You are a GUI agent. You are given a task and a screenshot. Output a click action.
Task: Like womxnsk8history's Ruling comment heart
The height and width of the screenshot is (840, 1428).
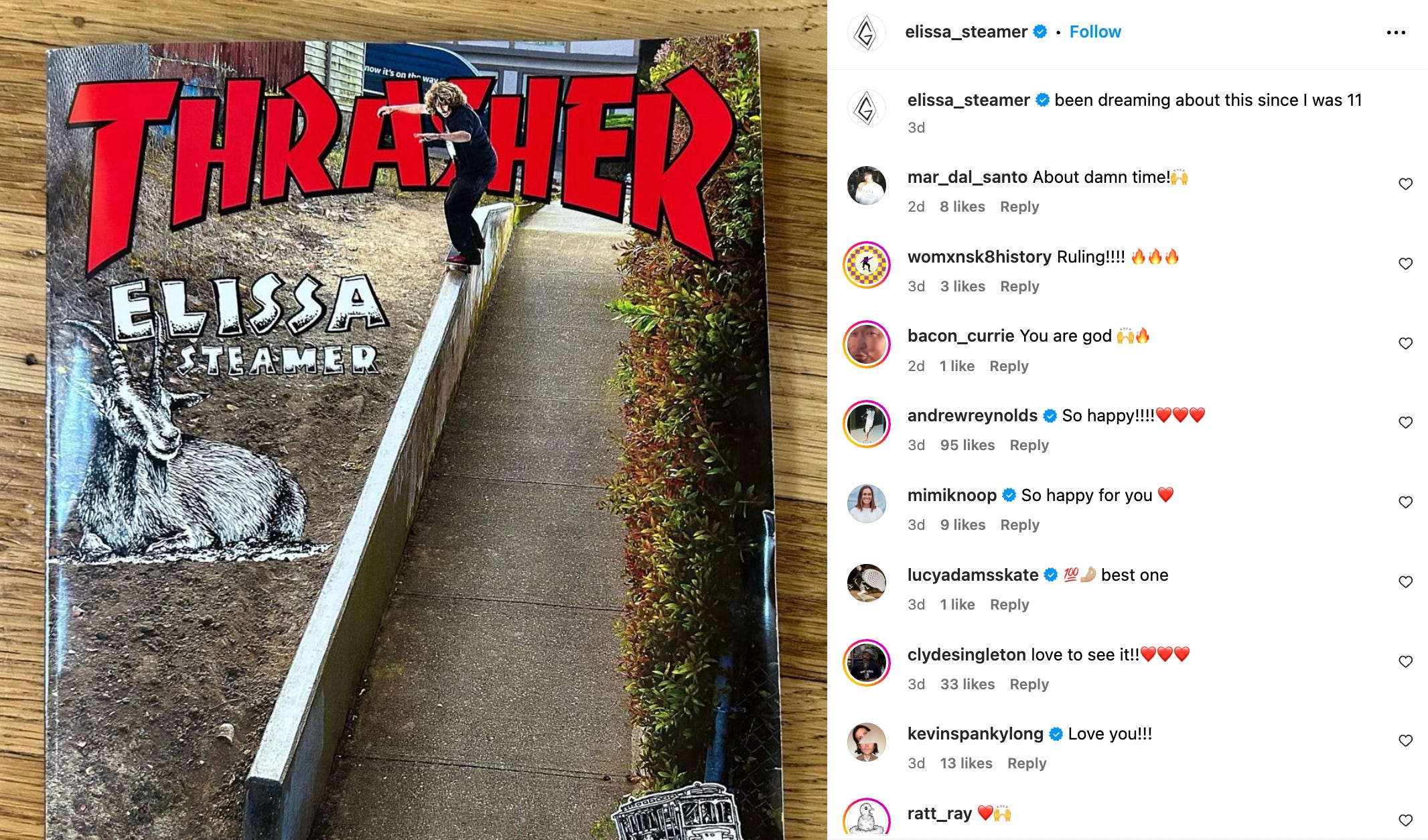[x=1405, y=264]
